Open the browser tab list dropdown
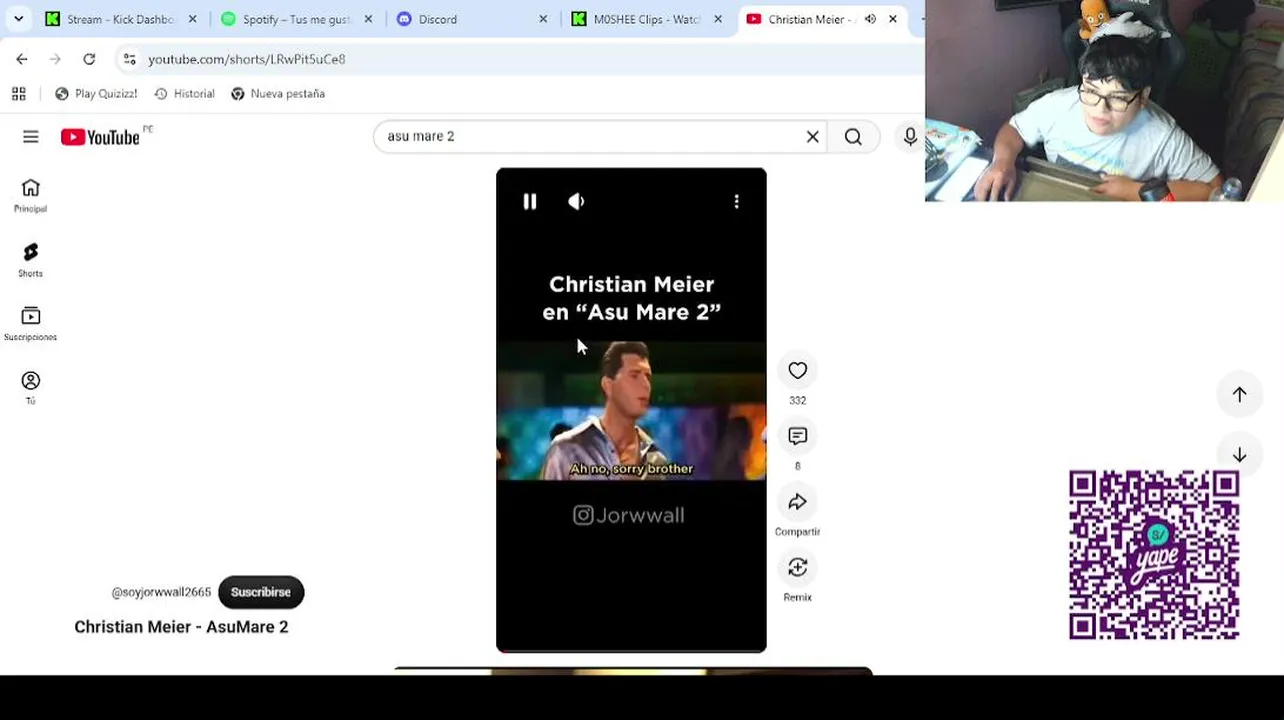Viewport: 1284px width, 720px height. (x=18, y=19)
